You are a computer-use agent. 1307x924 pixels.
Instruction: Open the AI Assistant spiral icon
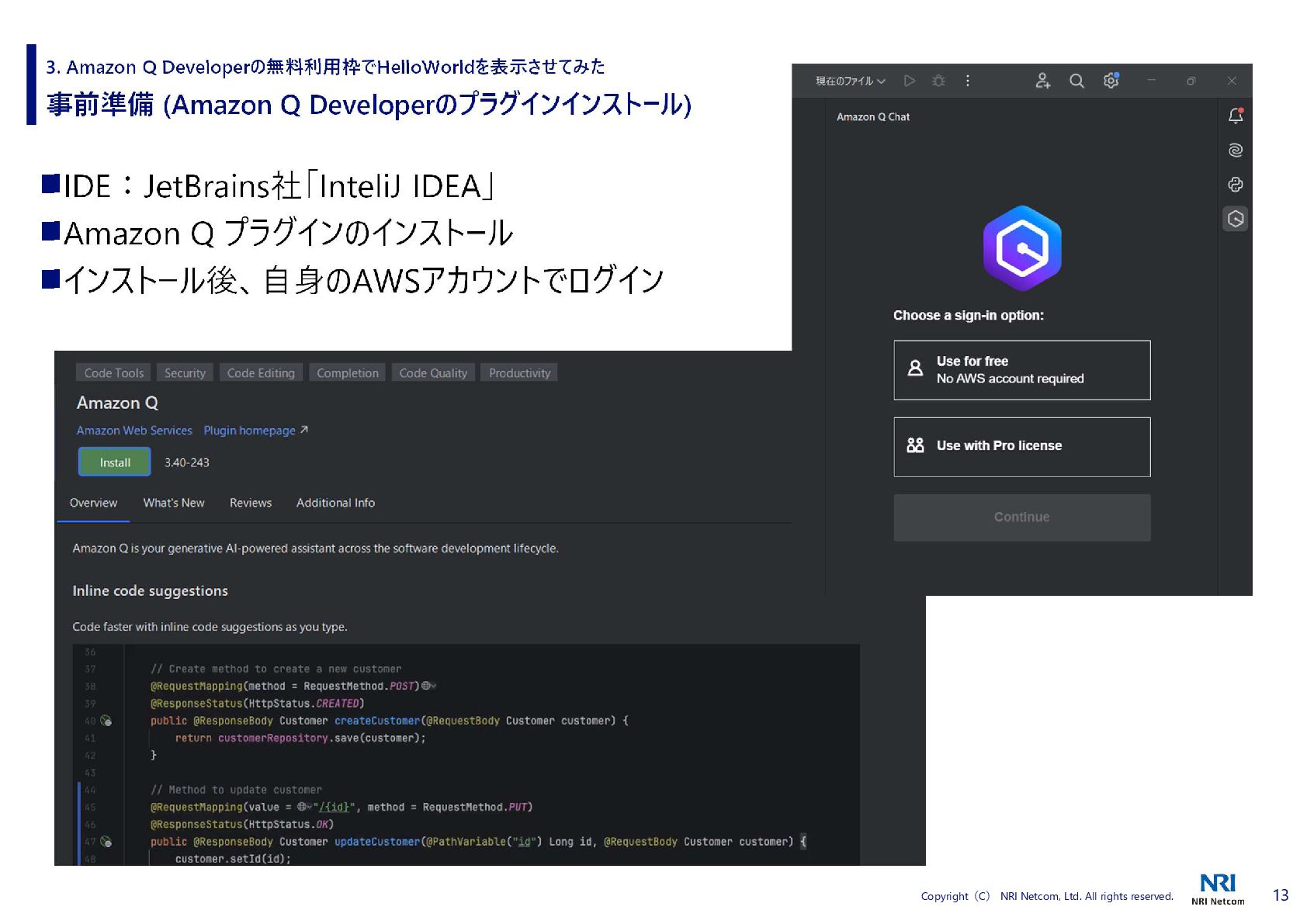1236,150
